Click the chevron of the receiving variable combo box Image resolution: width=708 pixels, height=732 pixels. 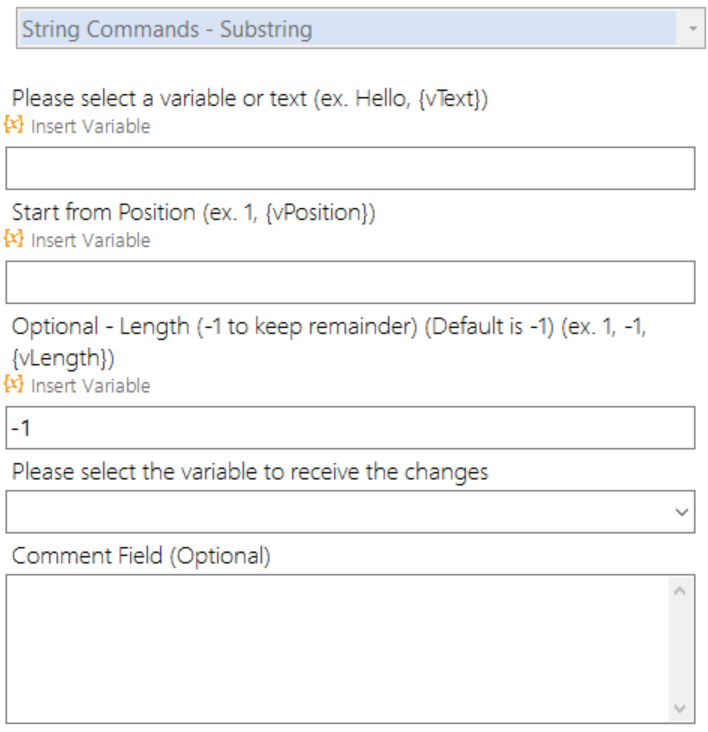[681, 513]
